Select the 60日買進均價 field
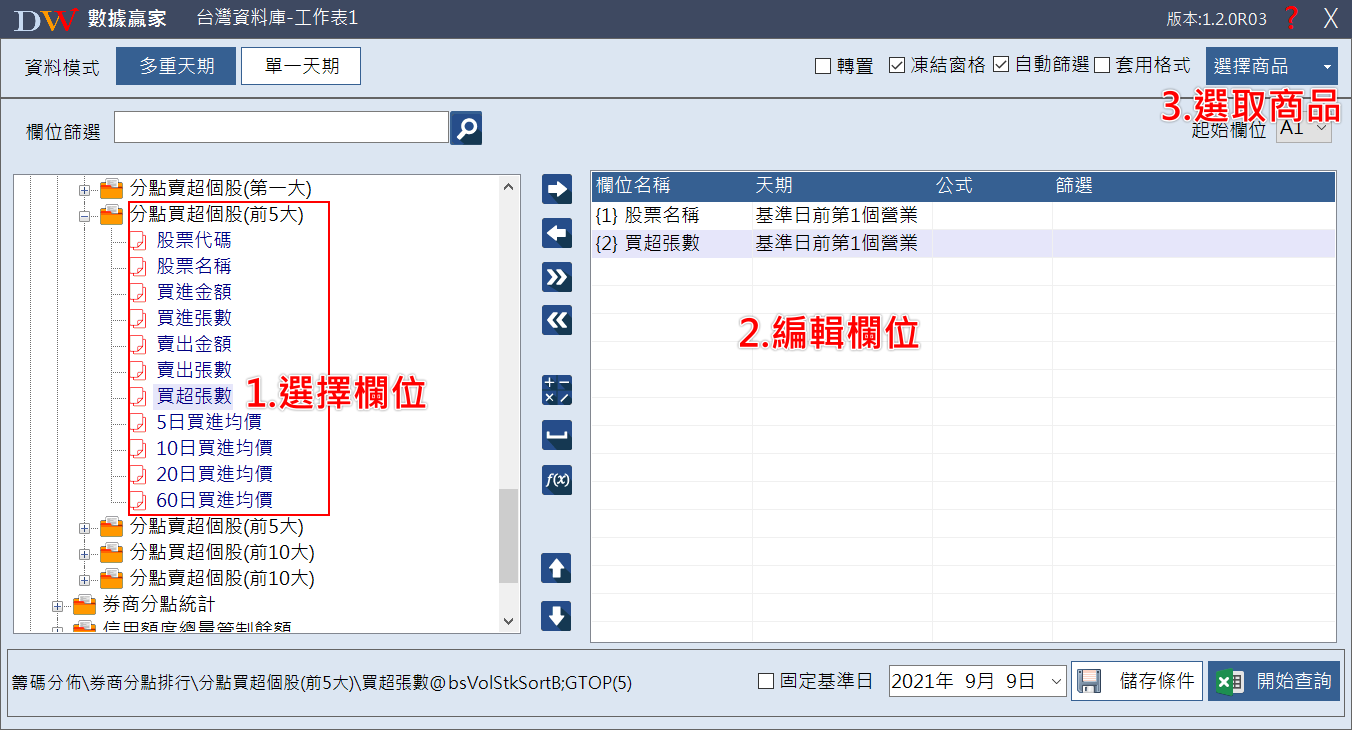1352x730 pixels. pos(214,500)
